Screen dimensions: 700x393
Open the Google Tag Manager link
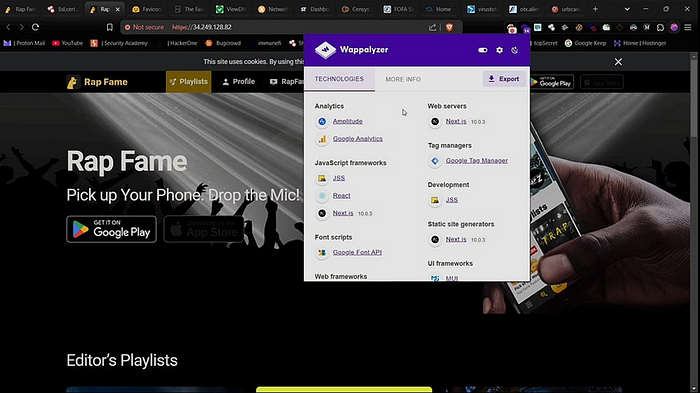coord(476,160)
